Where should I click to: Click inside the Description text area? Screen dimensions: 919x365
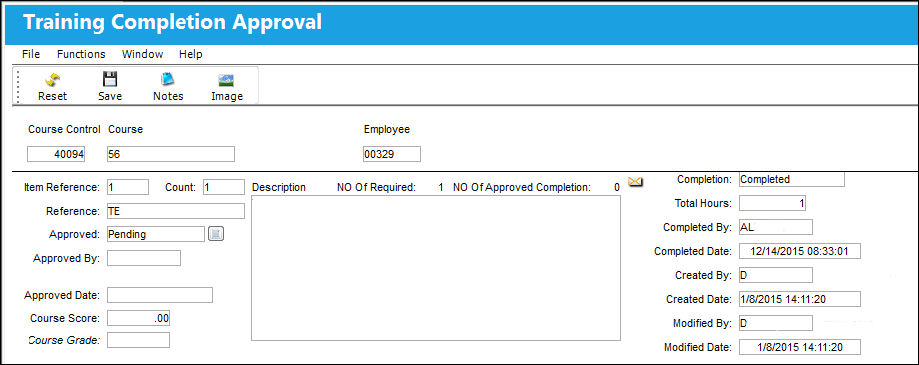435,268
